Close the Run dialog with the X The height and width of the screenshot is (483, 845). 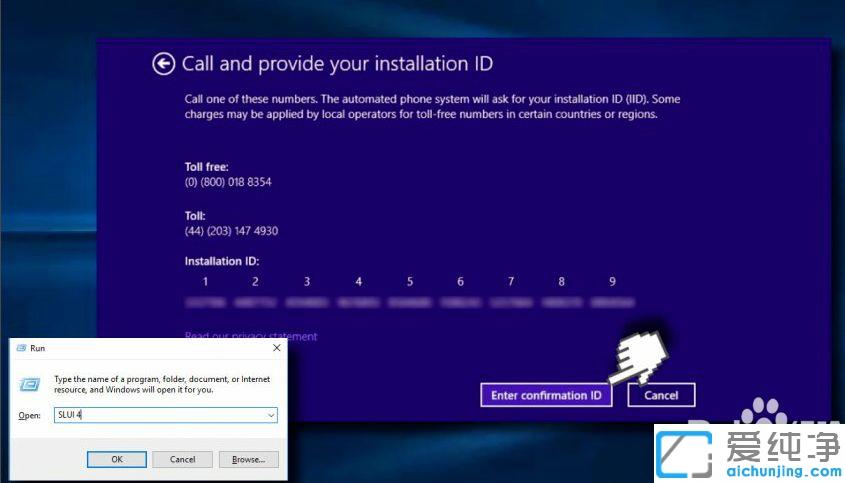click(276, 348)
